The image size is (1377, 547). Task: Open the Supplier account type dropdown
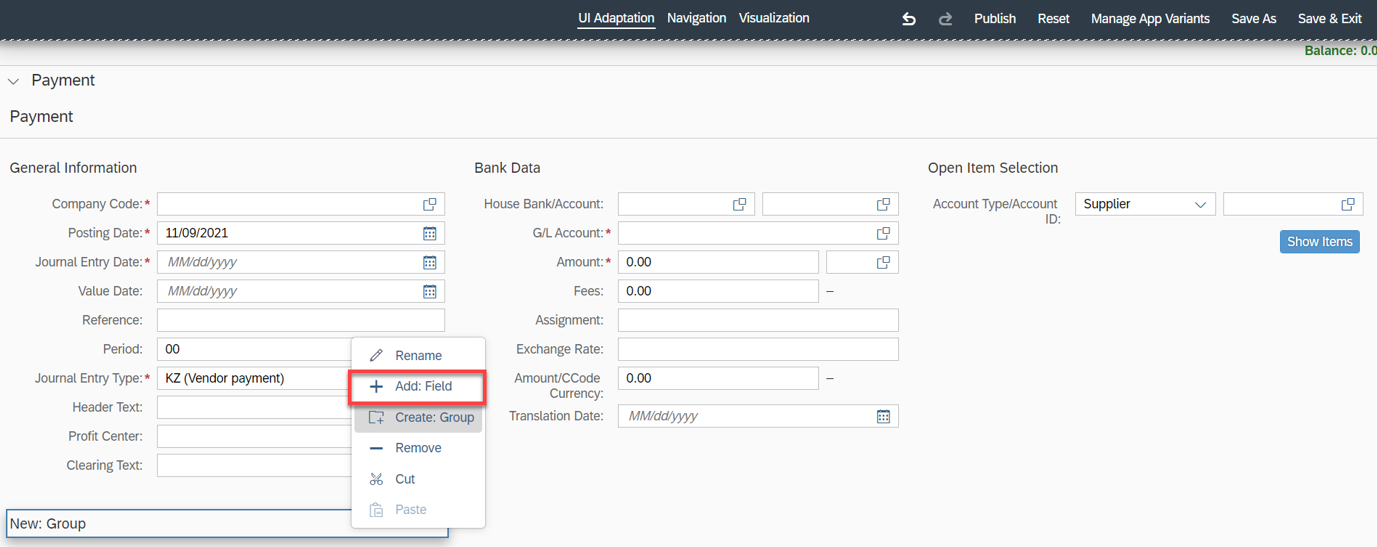(x=1145, y=204)
